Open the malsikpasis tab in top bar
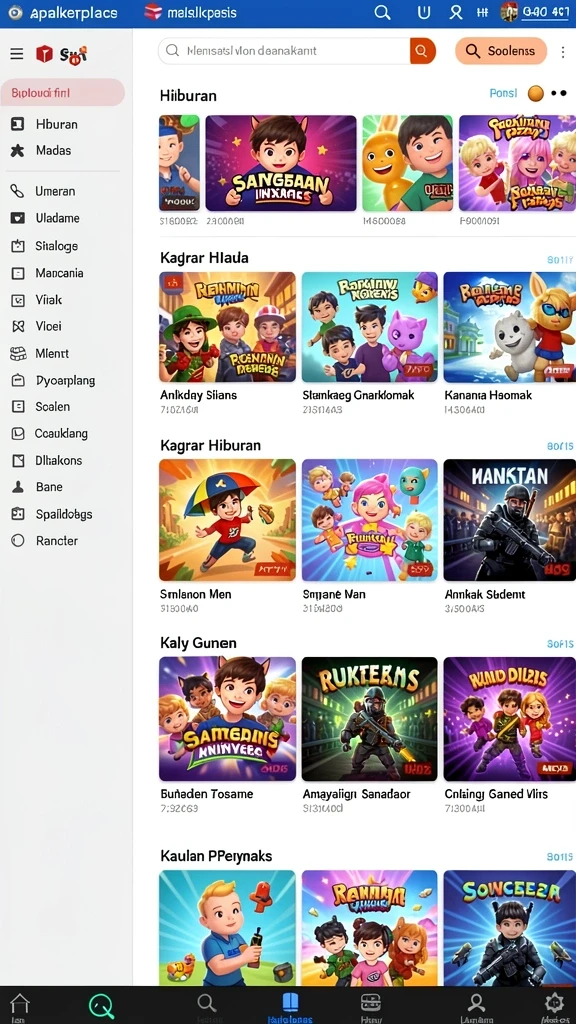The height and width of the screenshot is (1024, 576). coord(190,12)
